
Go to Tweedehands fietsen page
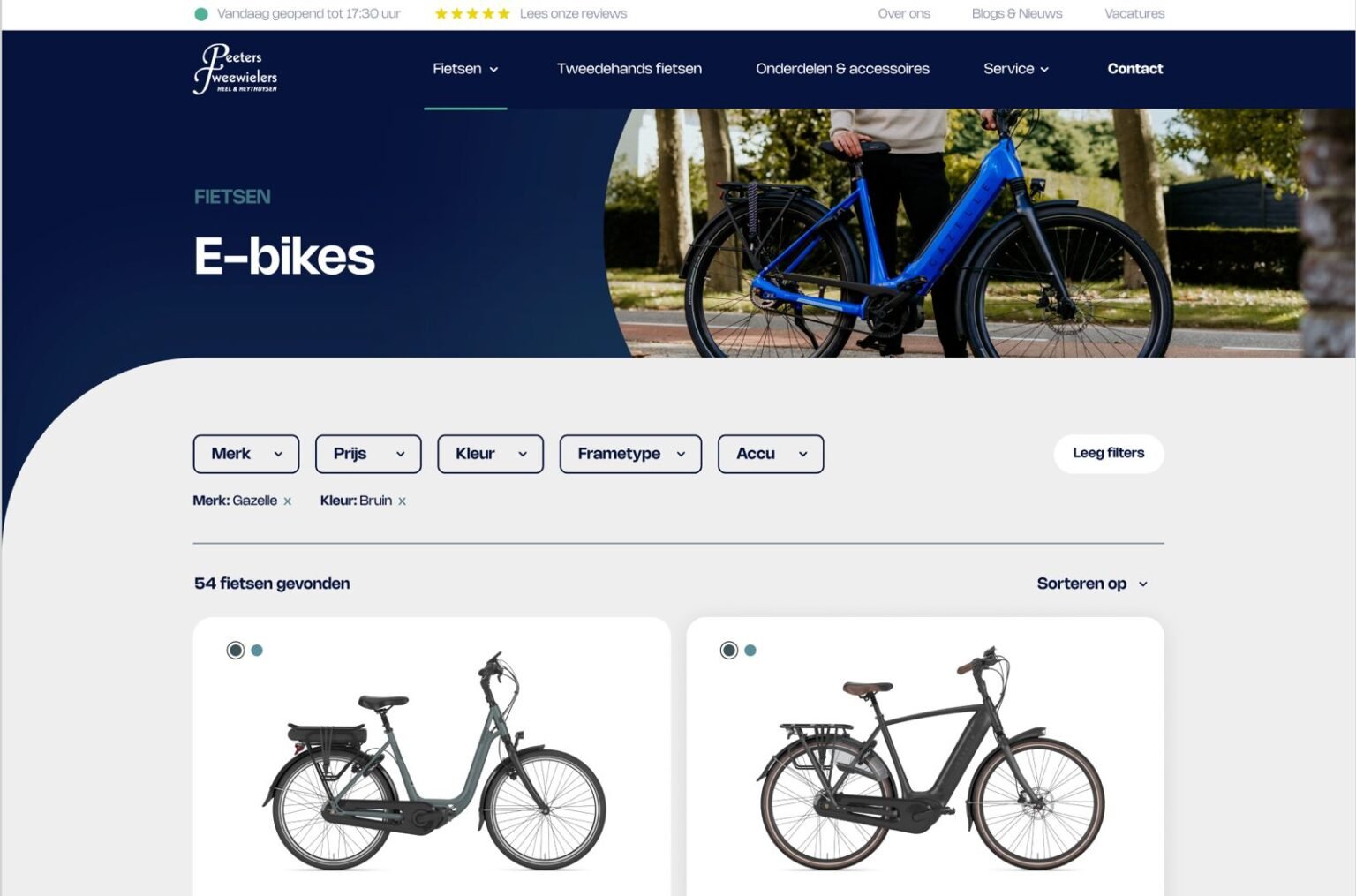(x=629, y=69)
